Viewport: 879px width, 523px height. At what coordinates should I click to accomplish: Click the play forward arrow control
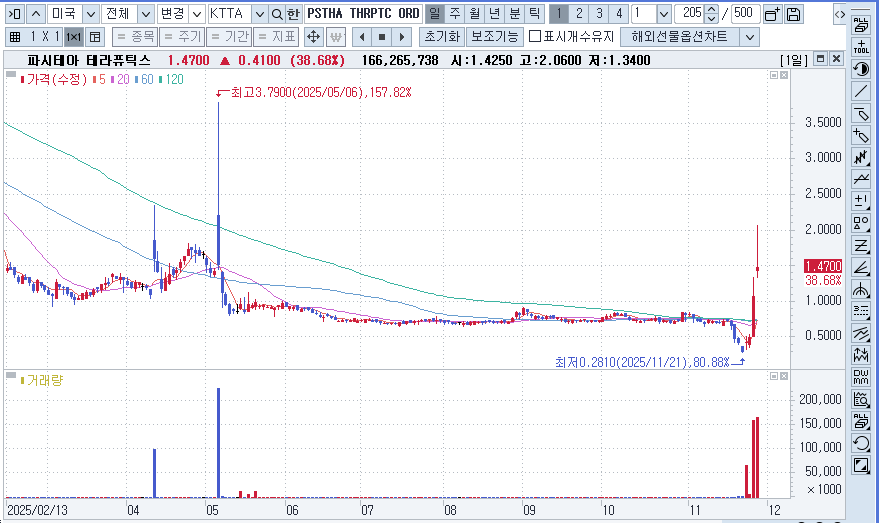[401, 37]
